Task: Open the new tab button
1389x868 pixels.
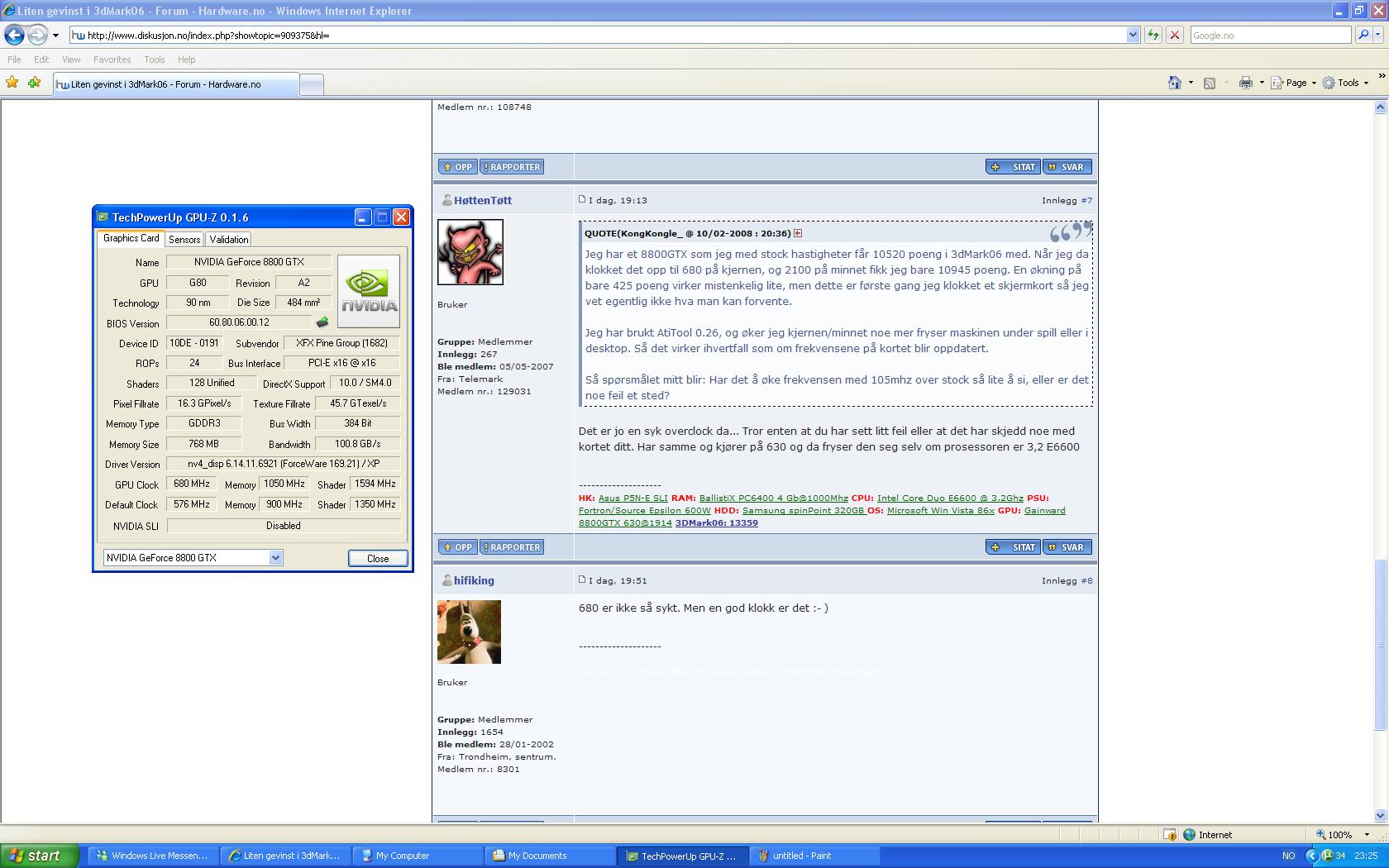Action: (x=312, y=83)
